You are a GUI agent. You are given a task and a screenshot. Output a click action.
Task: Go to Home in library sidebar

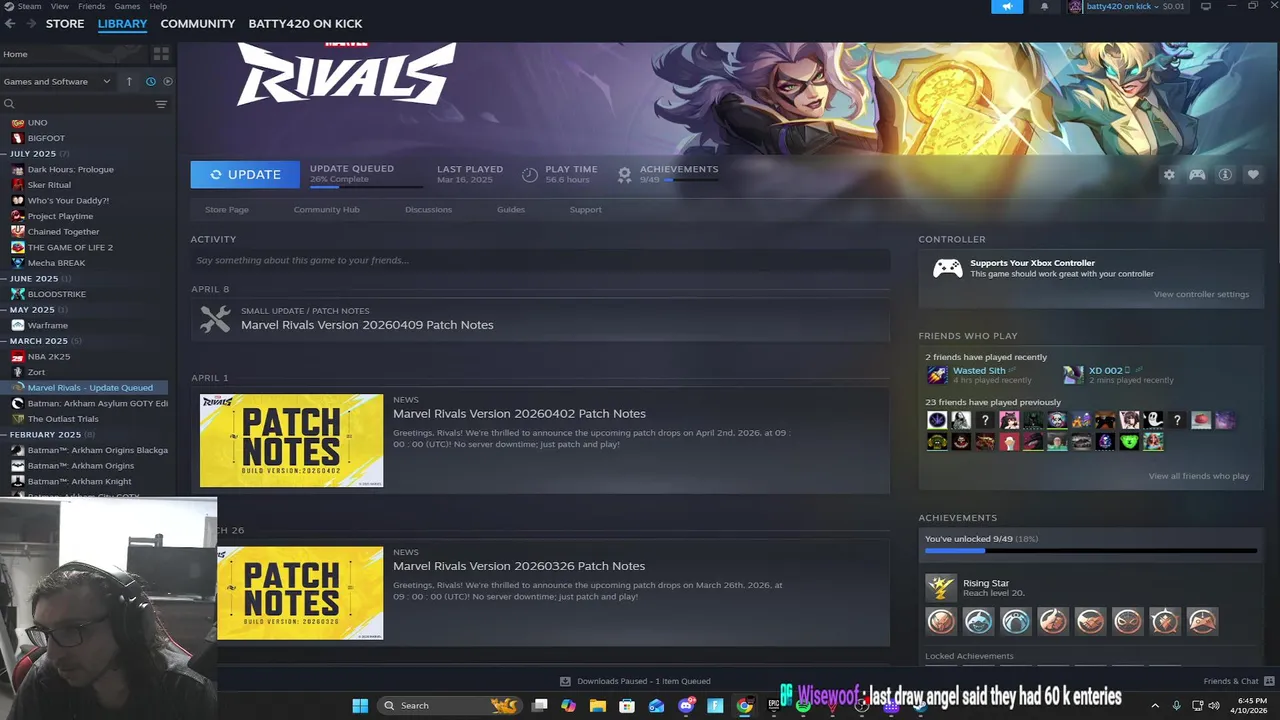click(x=15, y=54)
